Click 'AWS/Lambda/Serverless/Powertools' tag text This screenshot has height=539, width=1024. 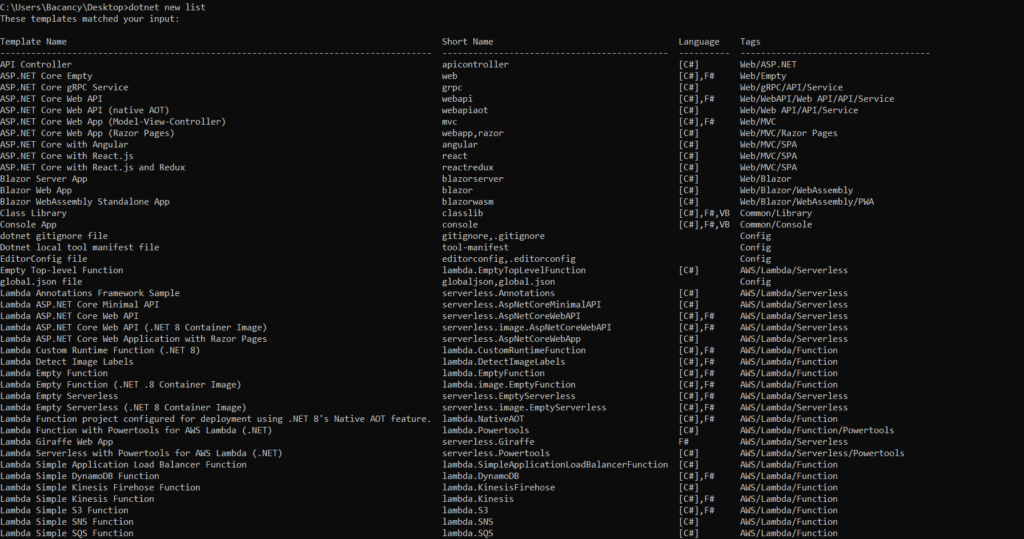coord(822,453)
